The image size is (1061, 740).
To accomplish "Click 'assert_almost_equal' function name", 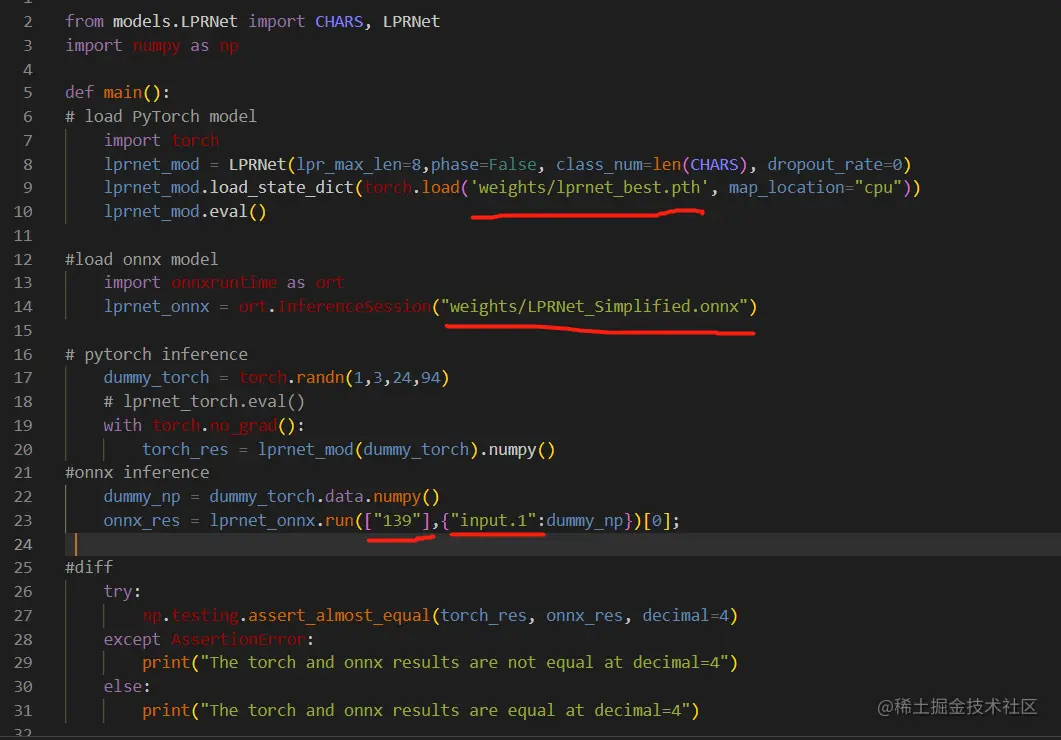I will click(339, 616).
